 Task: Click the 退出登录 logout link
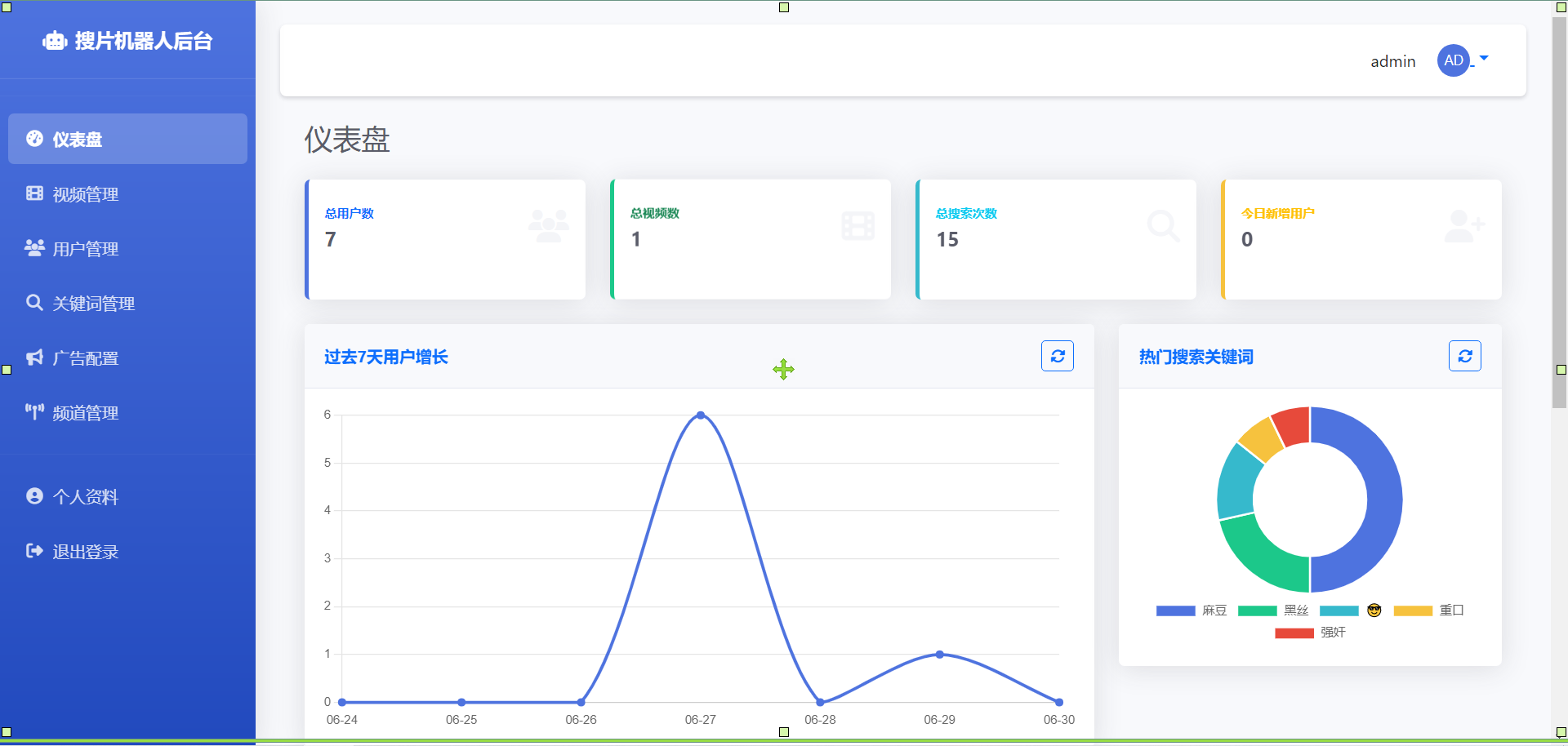tap(85, 552)
